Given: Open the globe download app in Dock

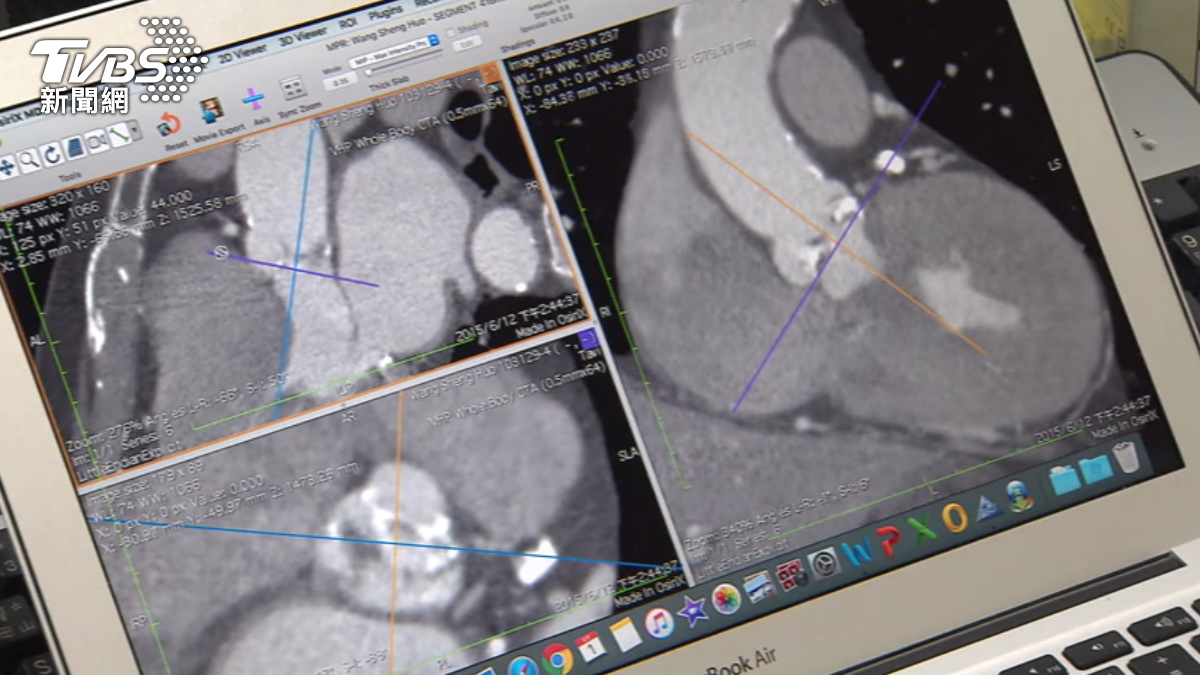Looking at the screenshot, I should pos(1020,496).
